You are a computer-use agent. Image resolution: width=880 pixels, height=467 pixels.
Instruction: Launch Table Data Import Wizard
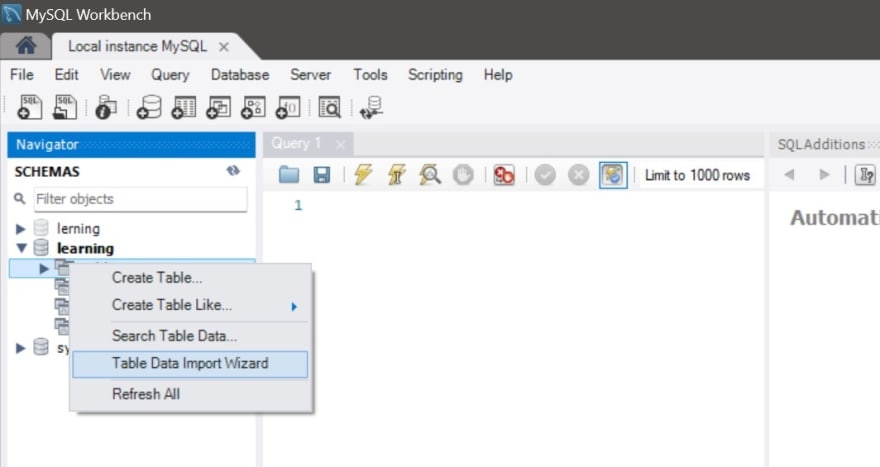pos(190,364)
